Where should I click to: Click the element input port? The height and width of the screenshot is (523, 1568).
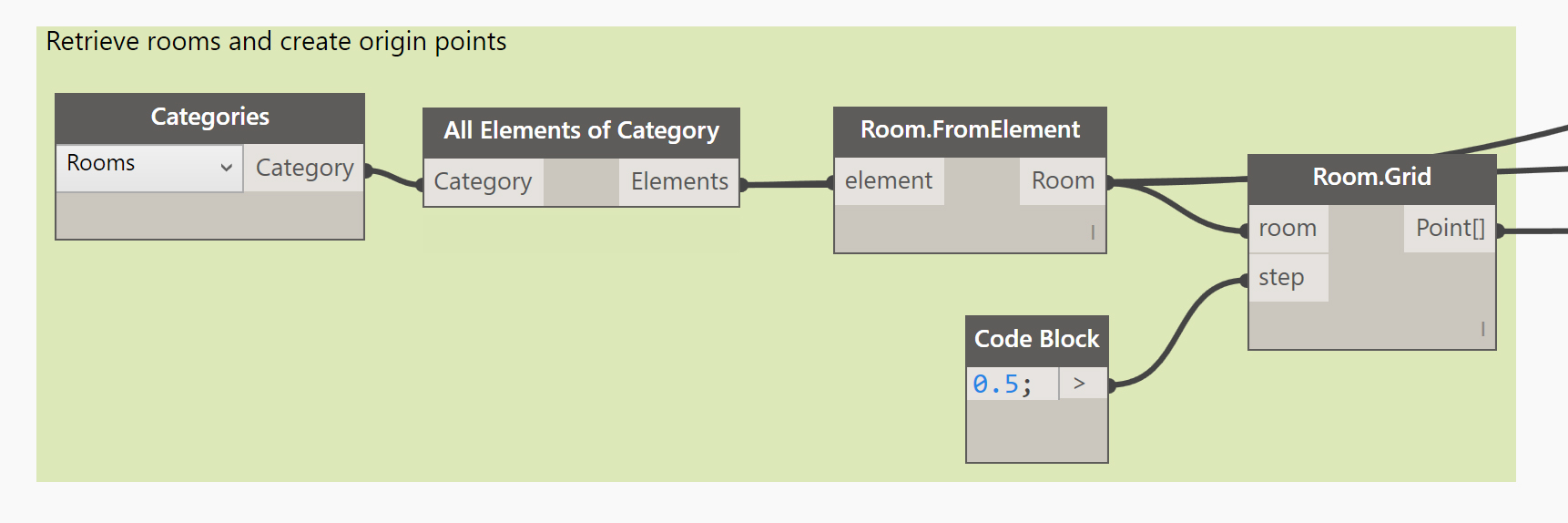(x=889, y=180)
